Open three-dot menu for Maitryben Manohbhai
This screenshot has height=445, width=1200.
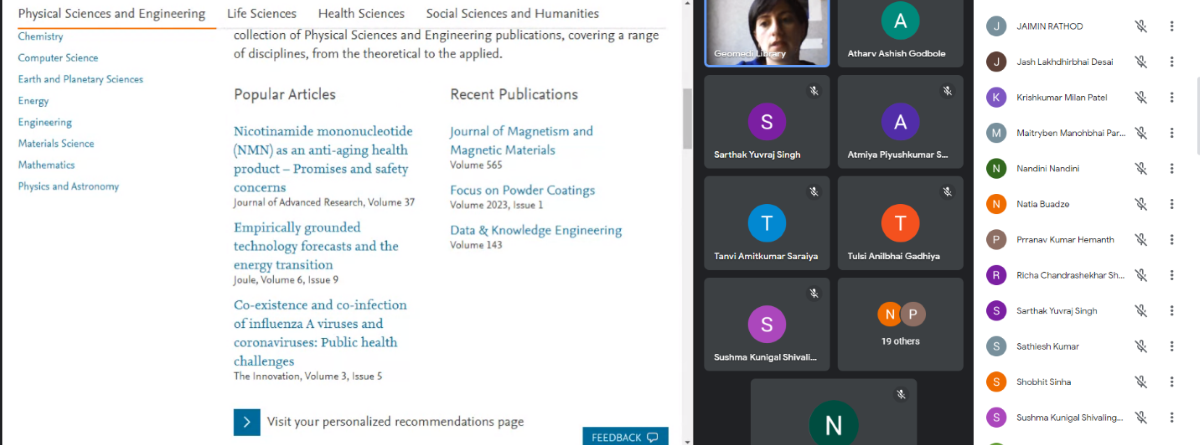(x=1172, y=133)
